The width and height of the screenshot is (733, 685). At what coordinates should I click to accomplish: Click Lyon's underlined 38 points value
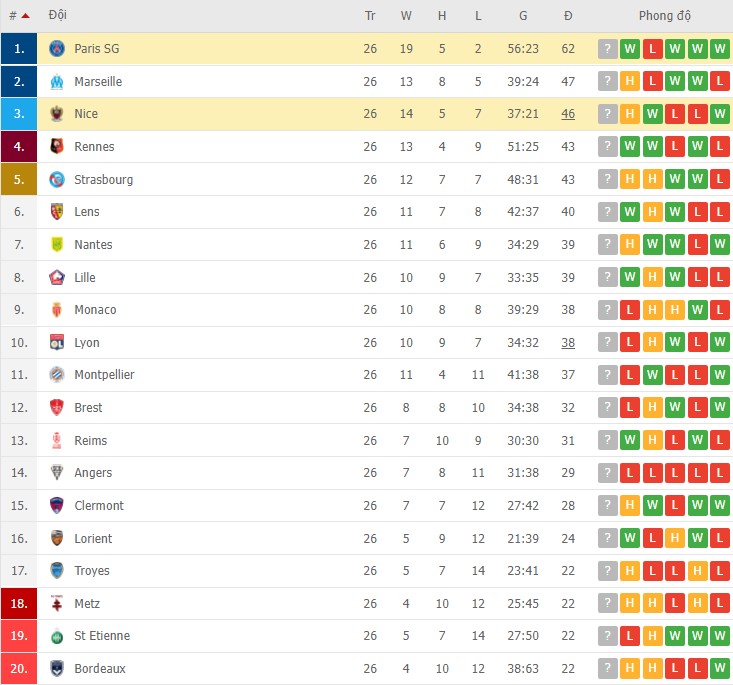click(x=568, y=343)
